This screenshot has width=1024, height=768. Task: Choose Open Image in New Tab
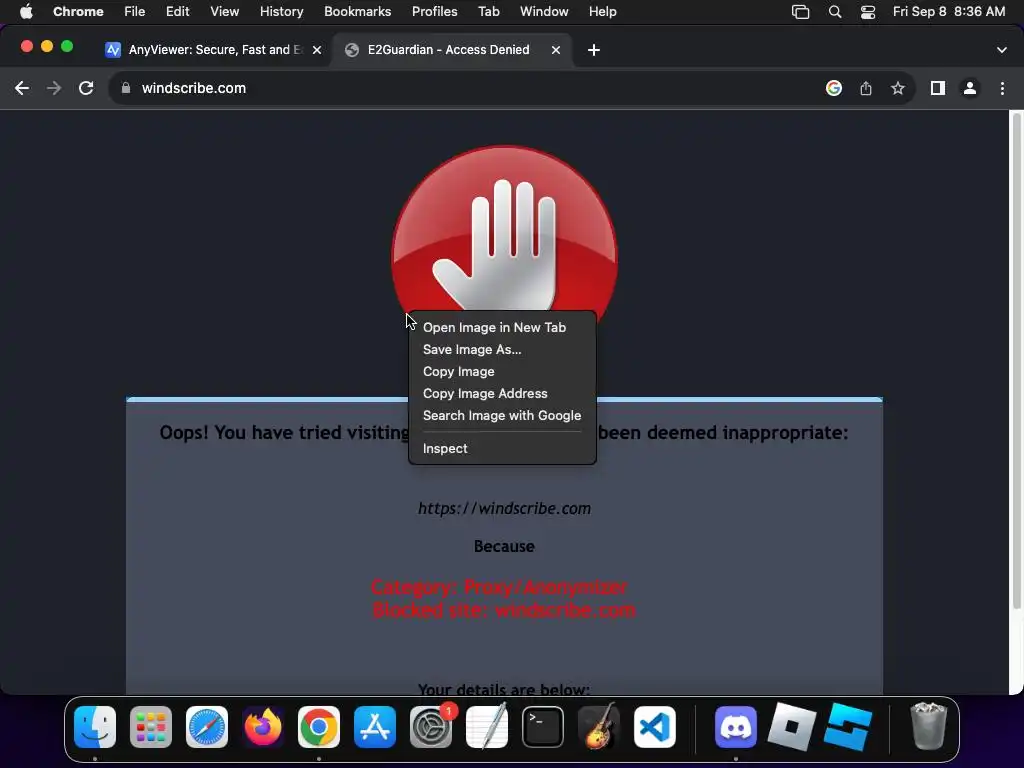coord(494,327)
